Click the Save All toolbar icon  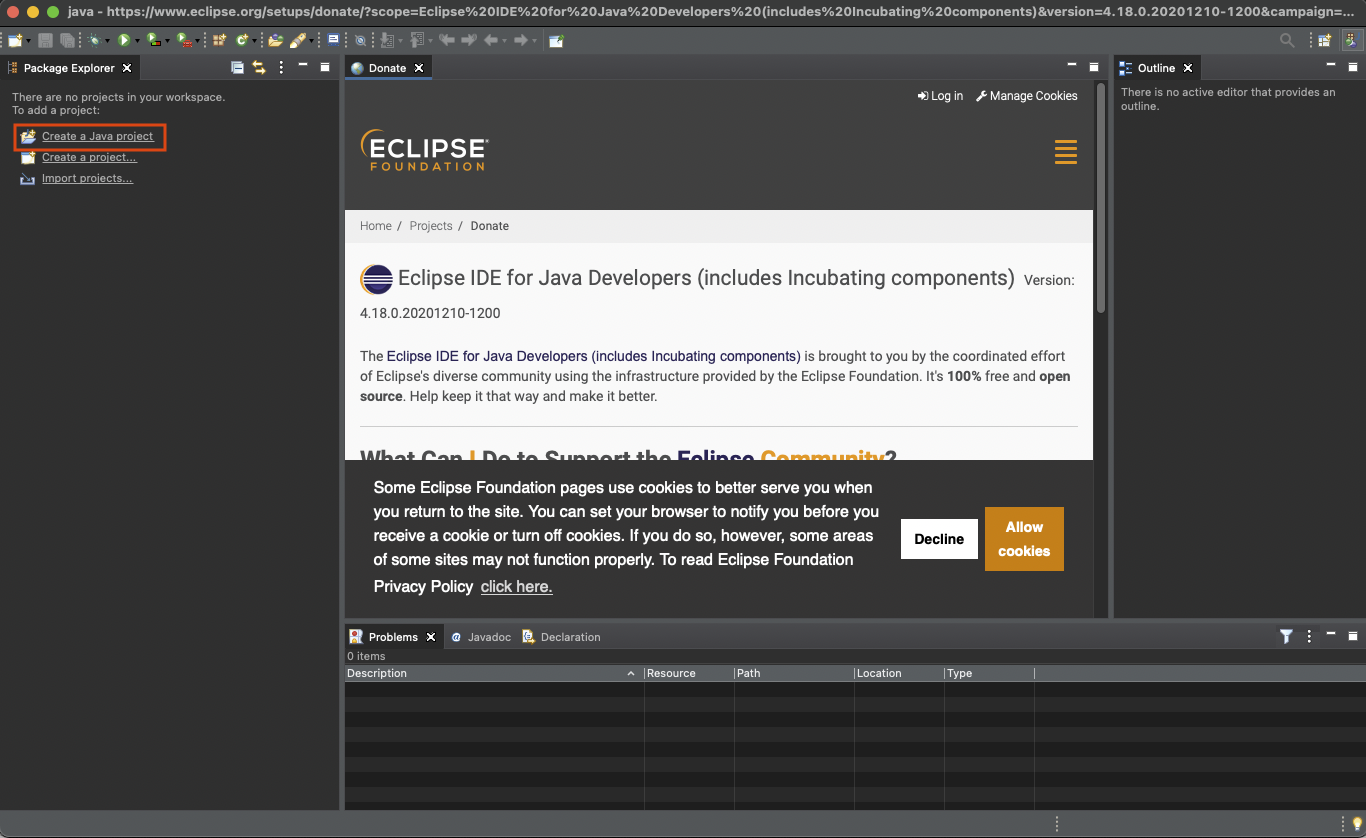click(x=68, y=41)
